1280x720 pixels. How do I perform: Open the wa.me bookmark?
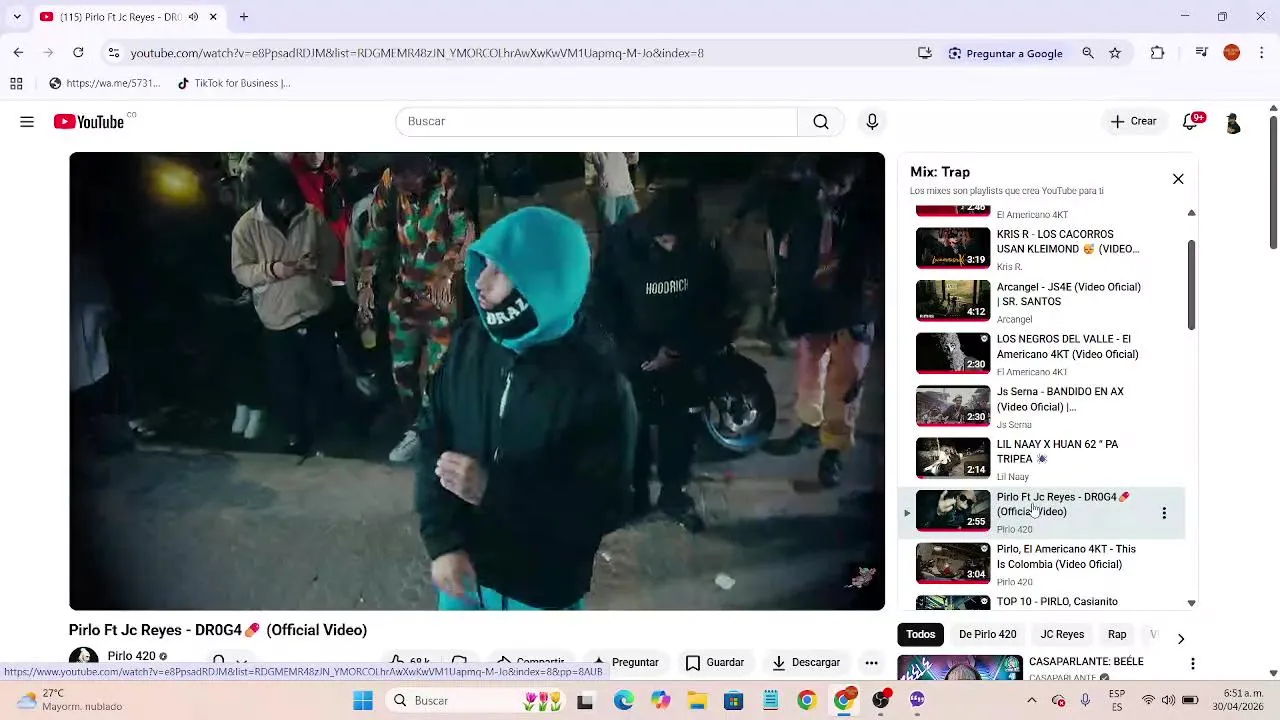pyautogui.click(x=104, y=84)
